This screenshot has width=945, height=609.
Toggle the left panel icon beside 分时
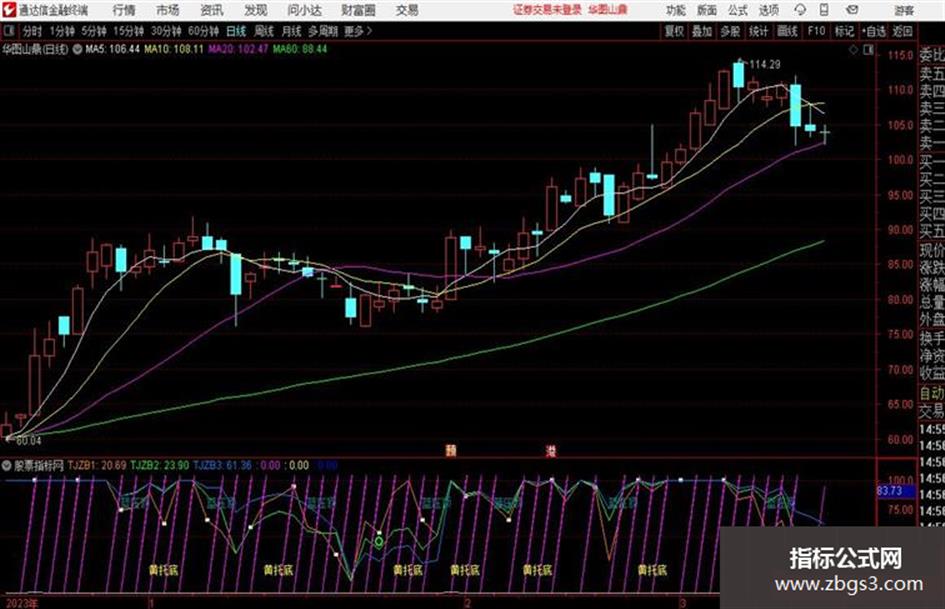point(8,31)
